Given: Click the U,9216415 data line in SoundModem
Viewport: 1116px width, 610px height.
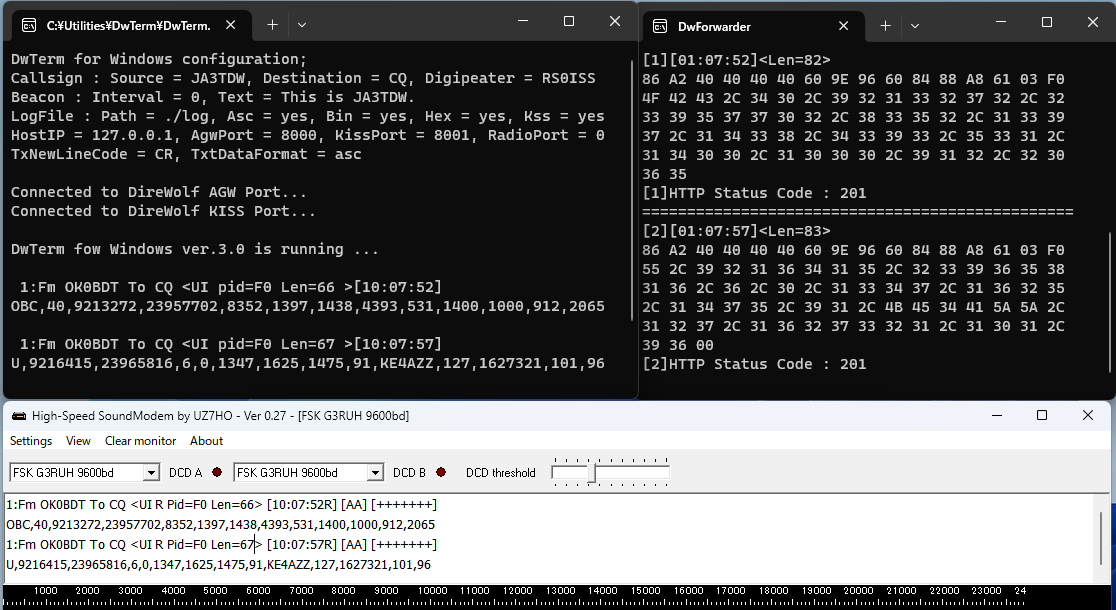Looking at the screenshot, I should tap(219, 564).
